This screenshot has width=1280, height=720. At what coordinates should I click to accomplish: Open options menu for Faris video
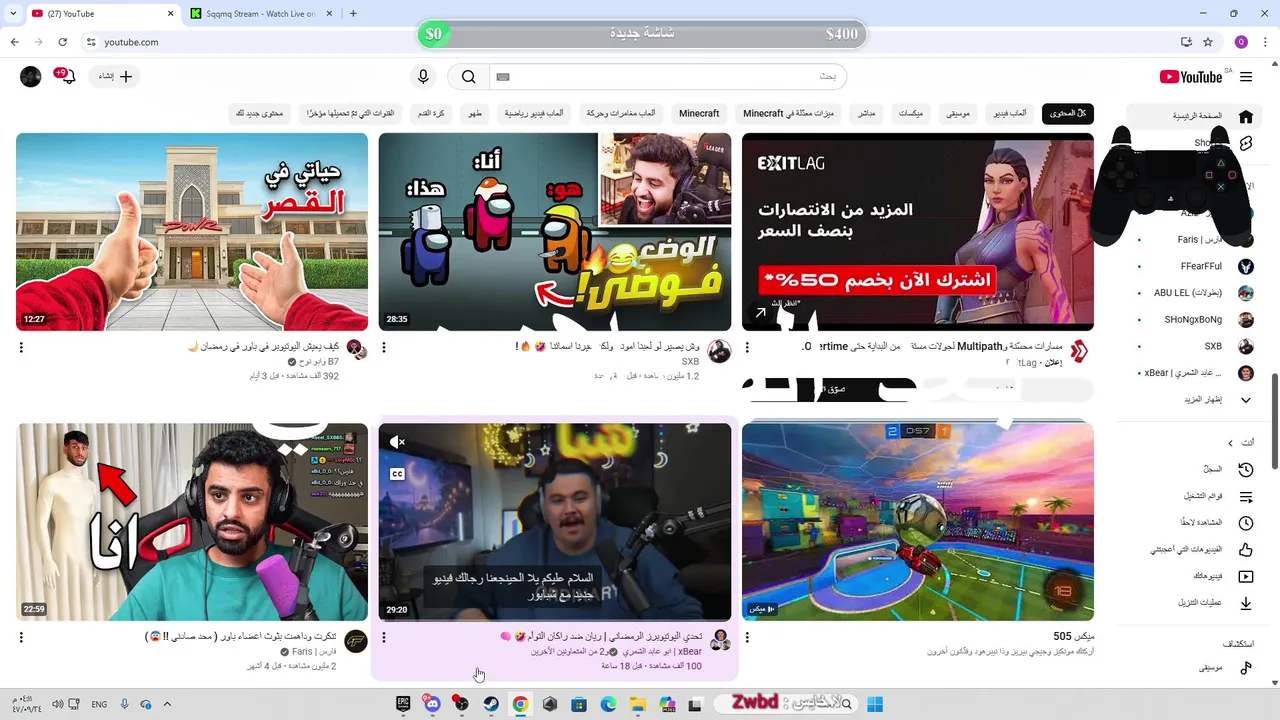click(21, 638)
